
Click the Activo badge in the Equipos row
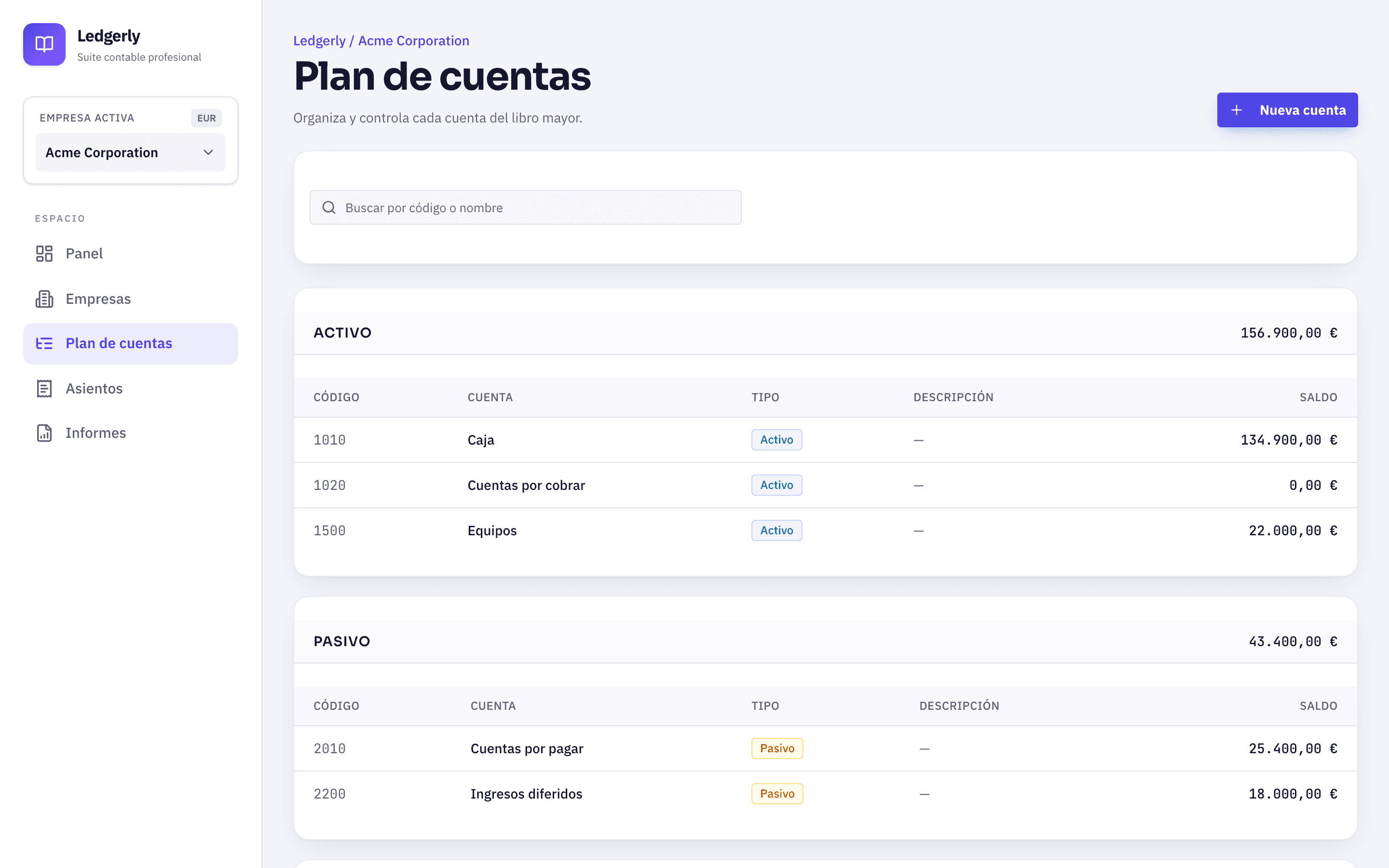776,530
